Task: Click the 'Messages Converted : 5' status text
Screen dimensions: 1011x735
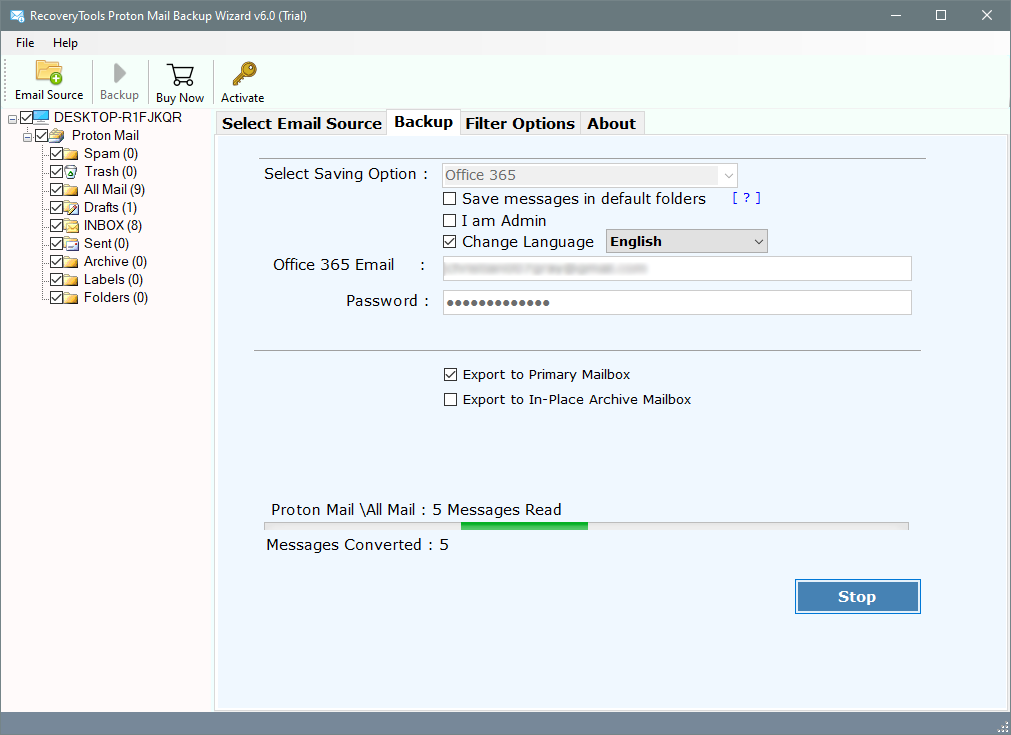Action: 357,545
